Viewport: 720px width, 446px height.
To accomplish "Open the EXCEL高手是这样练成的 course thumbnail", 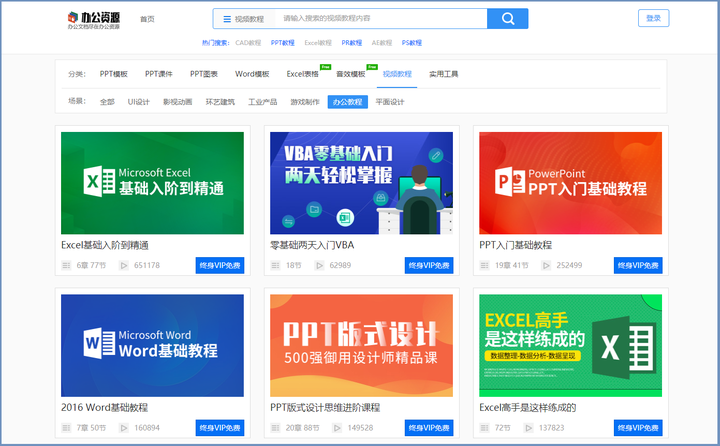I will coord(570,345).
